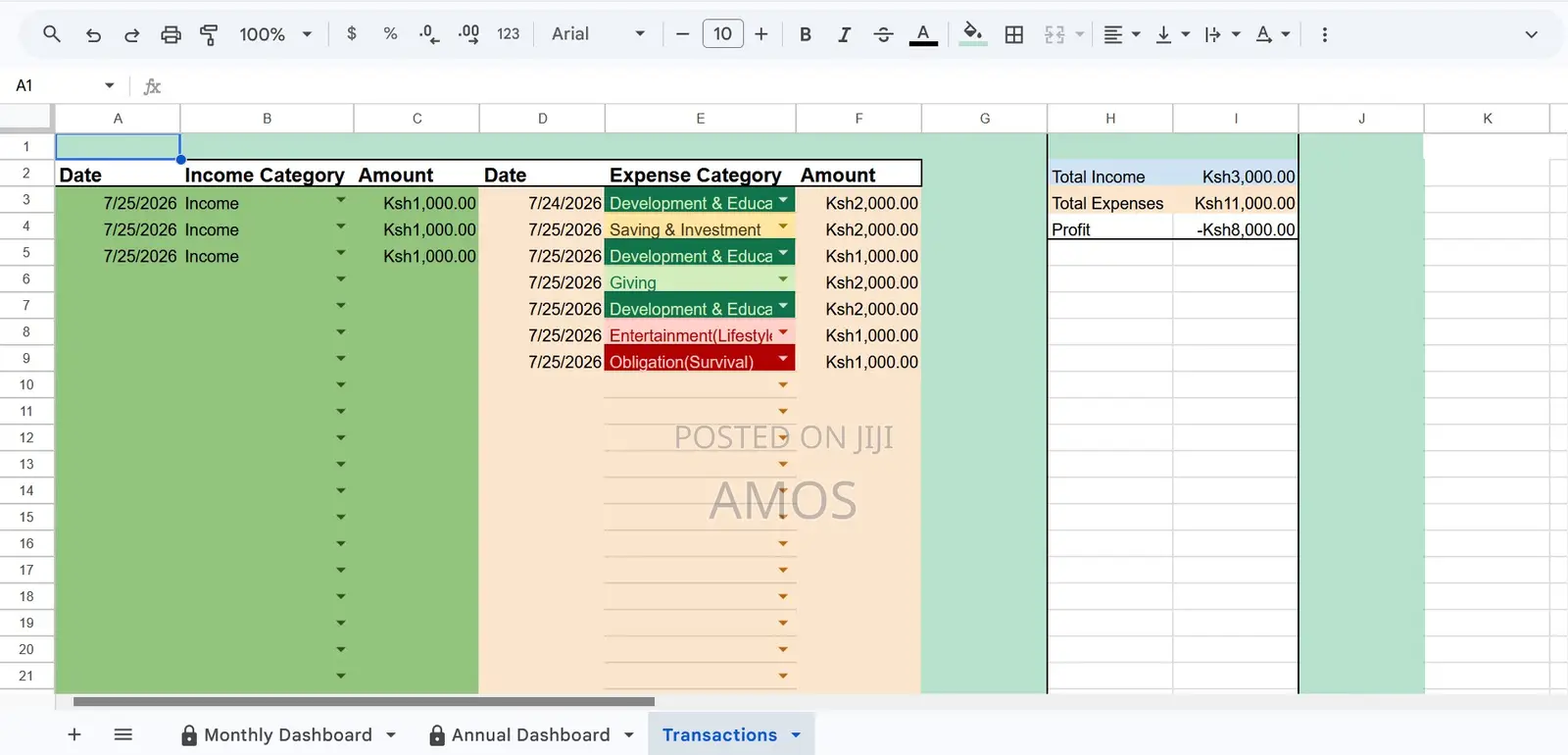Open the name box dropdown arrow
The height and width of the screenshot is (755, 1568).
pos(110,85)
